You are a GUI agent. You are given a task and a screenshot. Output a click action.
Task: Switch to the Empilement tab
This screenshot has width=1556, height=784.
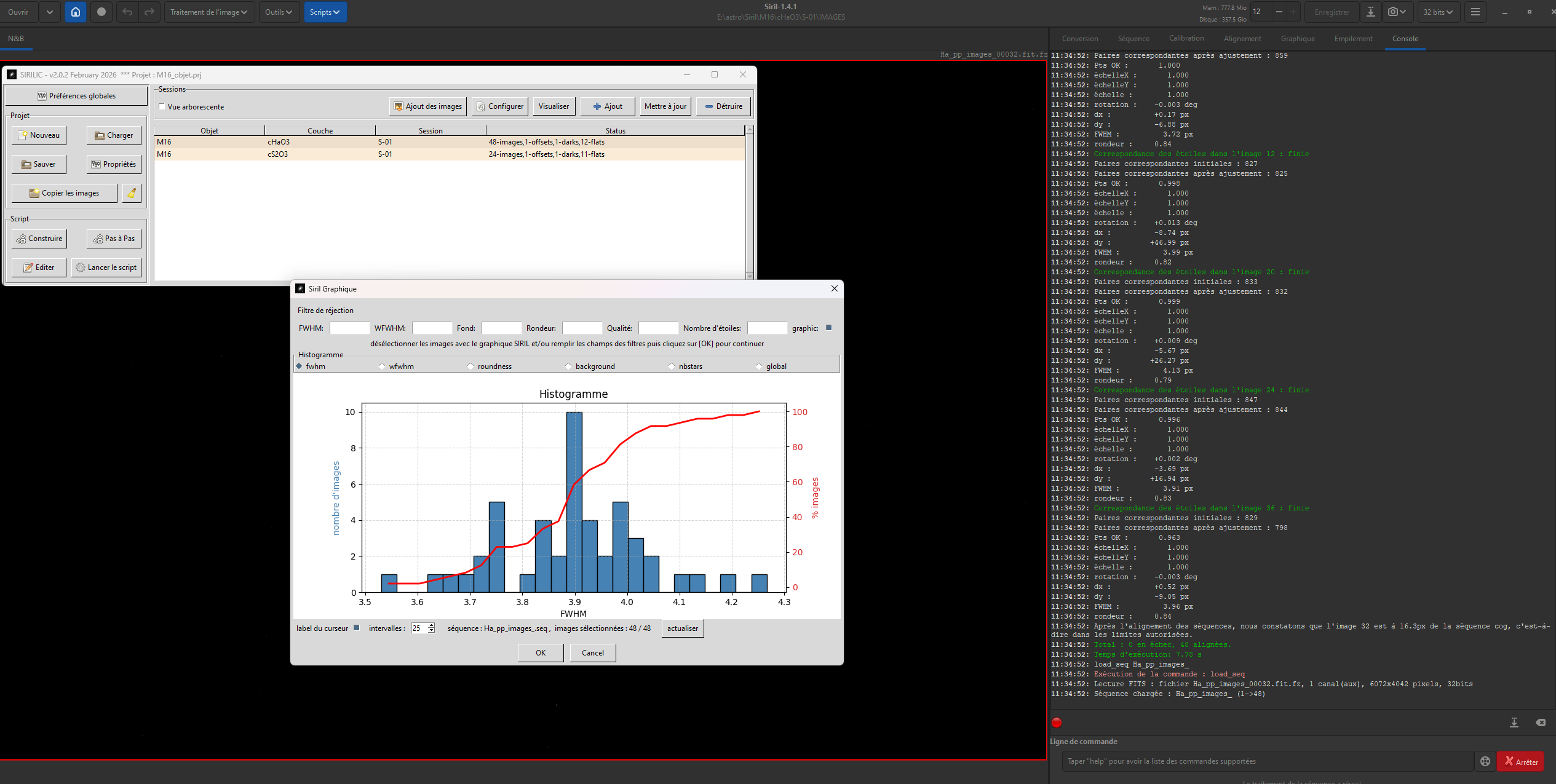(x=1353, y=39)
